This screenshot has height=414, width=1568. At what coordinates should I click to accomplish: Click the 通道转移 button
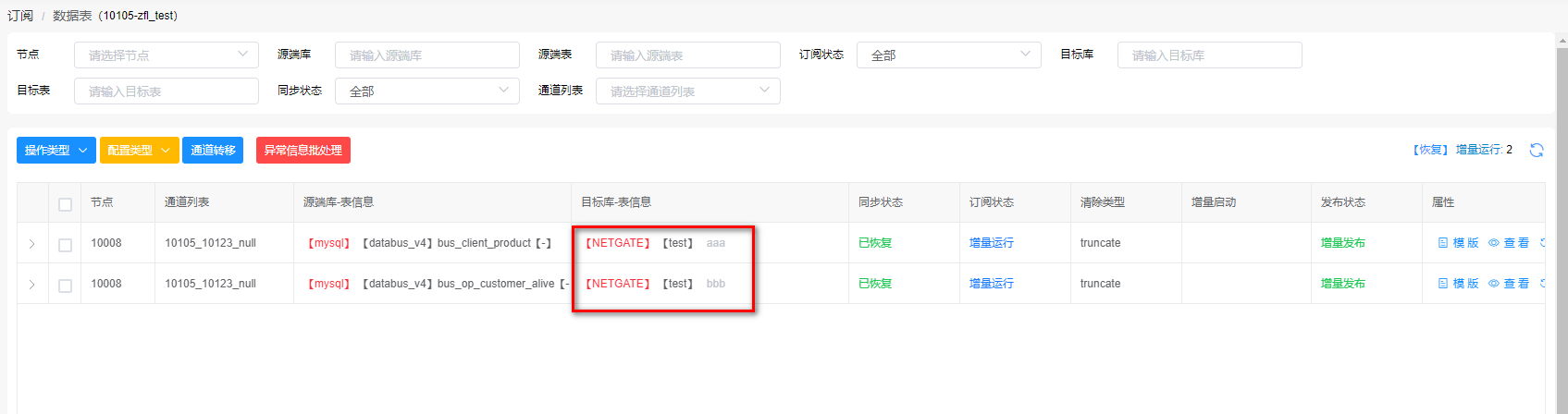pos(213,151)
